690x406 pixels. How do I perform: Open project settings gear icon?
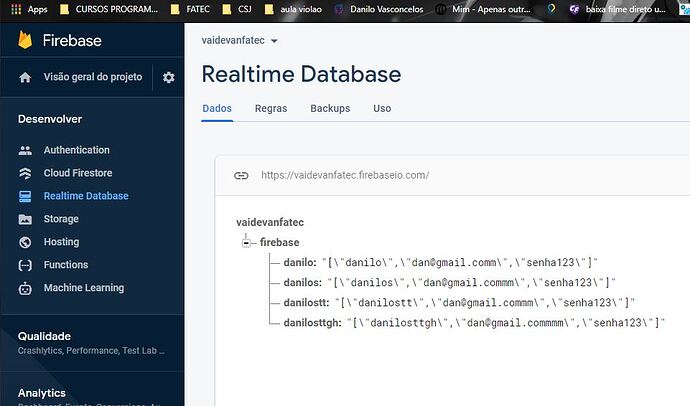(168, 78)
